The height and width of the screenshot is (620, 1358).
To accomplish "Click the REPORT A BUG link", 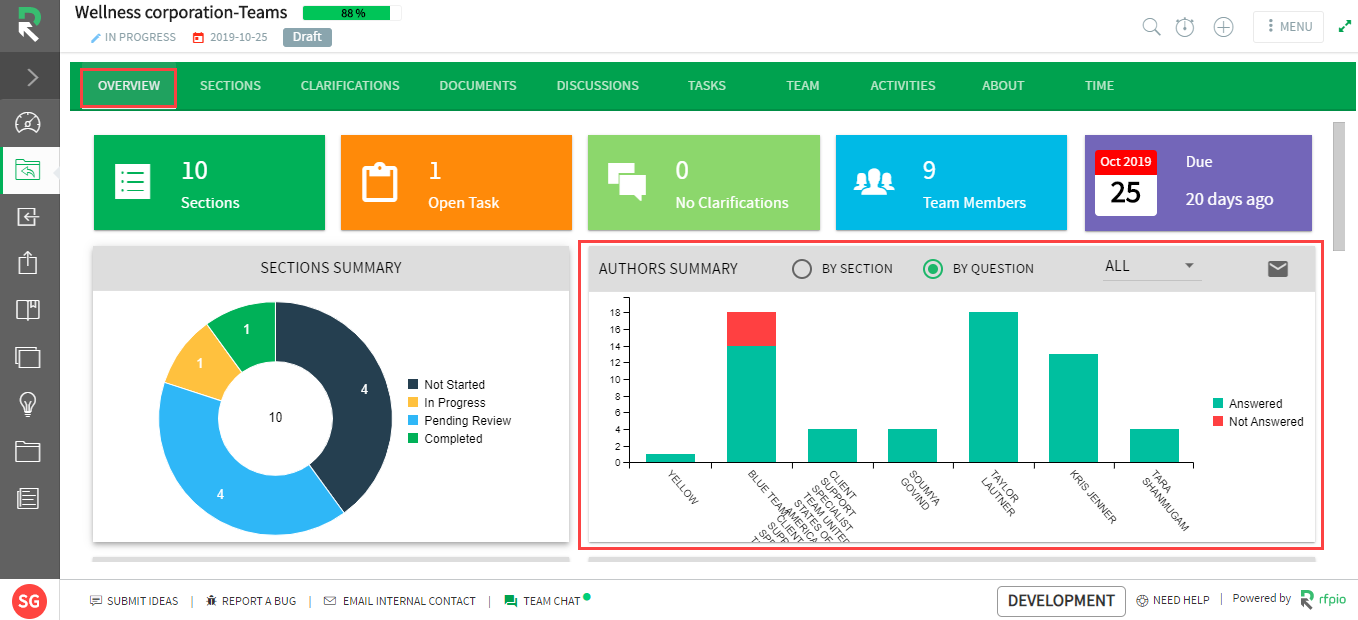I will (251, 601).
